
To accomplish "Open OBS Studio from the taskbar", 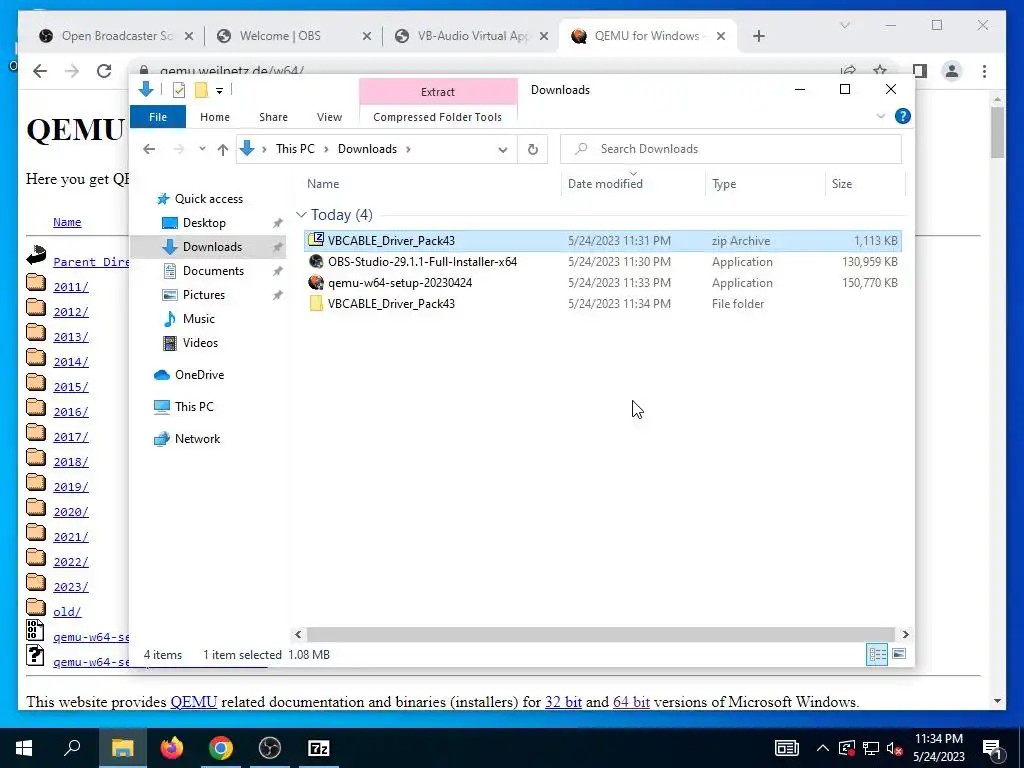I will coord(270,748).
